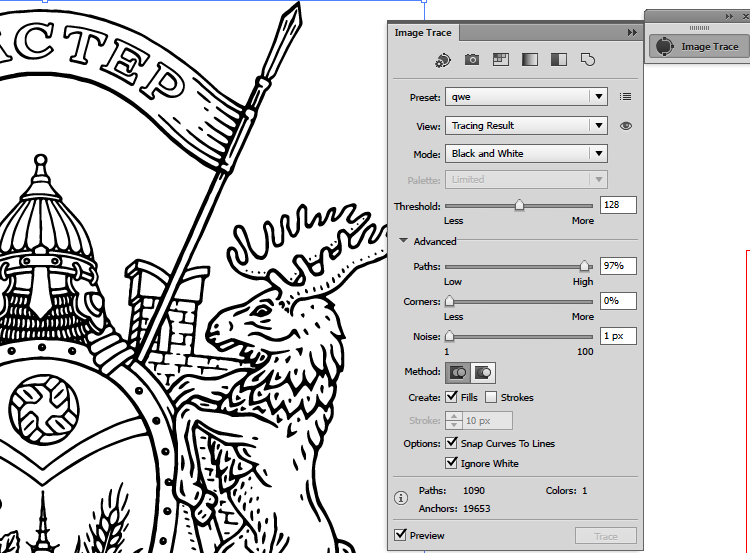This screenshot has width=750, height=553.
Task: Select the Grayscale preset icon
Action: [x=530, y=60]
